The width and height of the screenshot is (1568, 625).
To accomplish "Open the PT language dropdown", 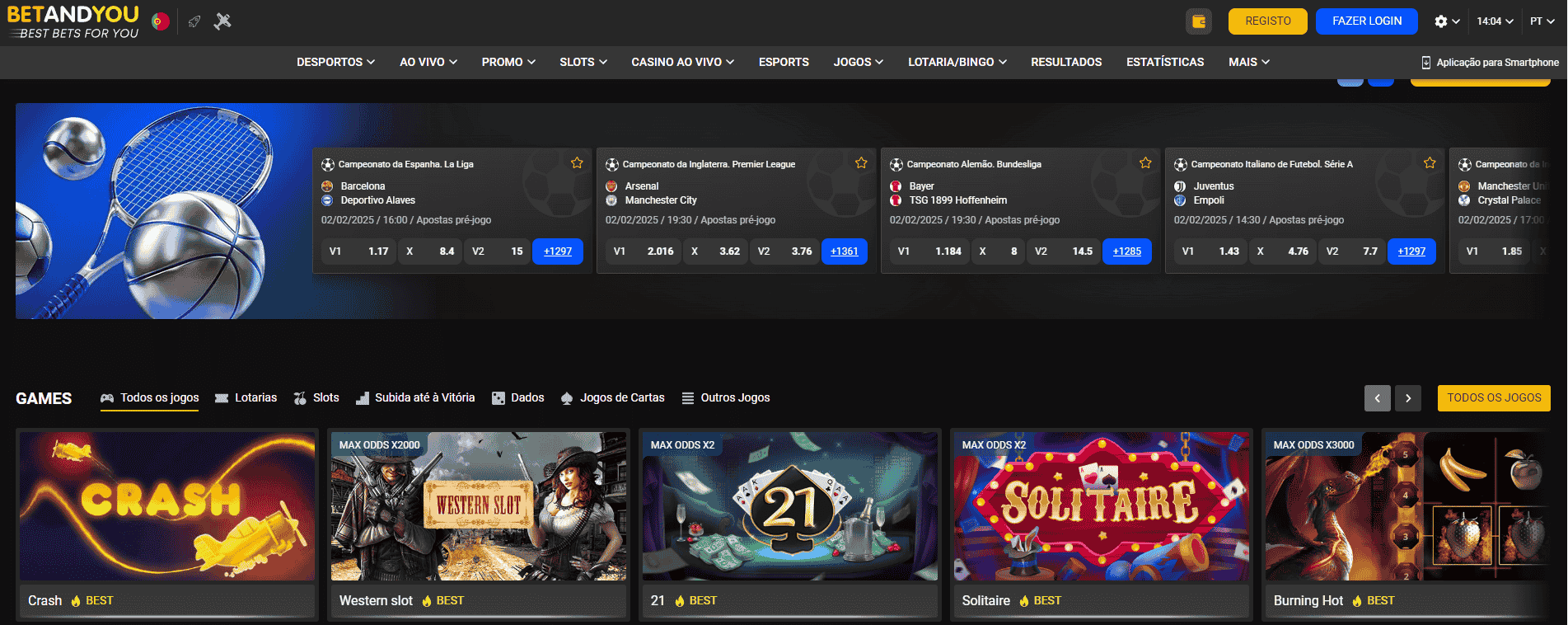I will (x=1542, y=21).
